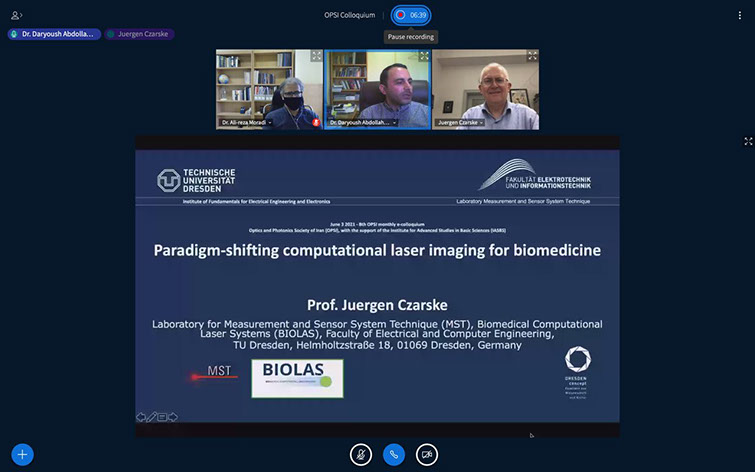Fullscreen Dr. Daryoush Abdollah's webcam
This screenshot has width=755, height=472.
pyautogui.click(x=424, y=57)
